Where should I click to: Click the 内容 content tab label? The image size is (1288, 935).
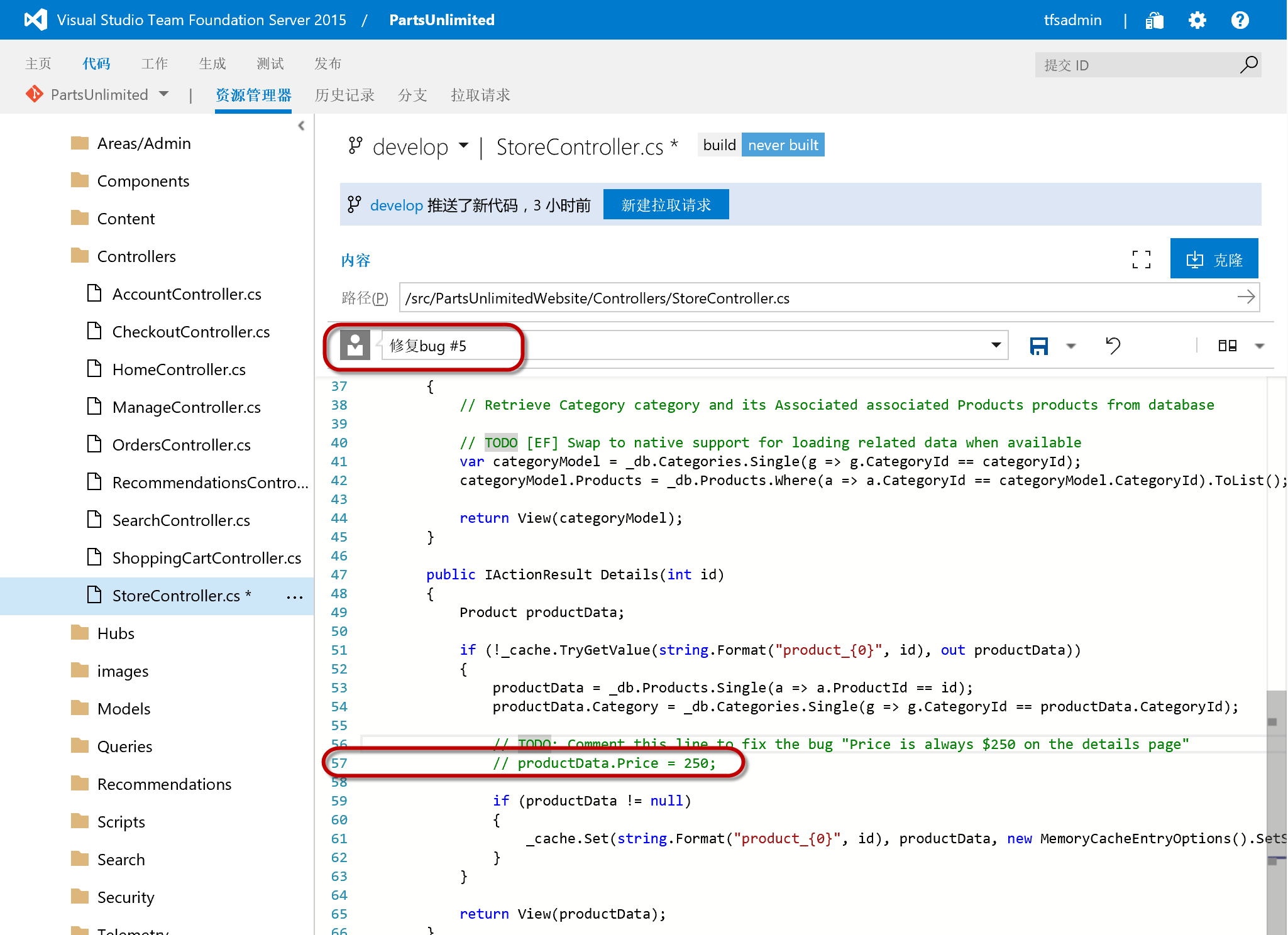click(356, 260)
